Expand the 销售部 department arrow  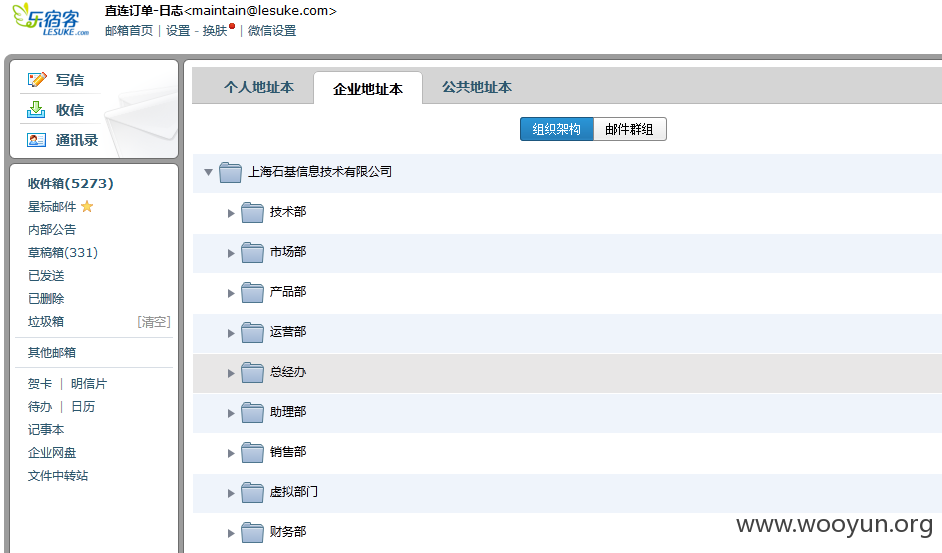click(x=231, y=454)
